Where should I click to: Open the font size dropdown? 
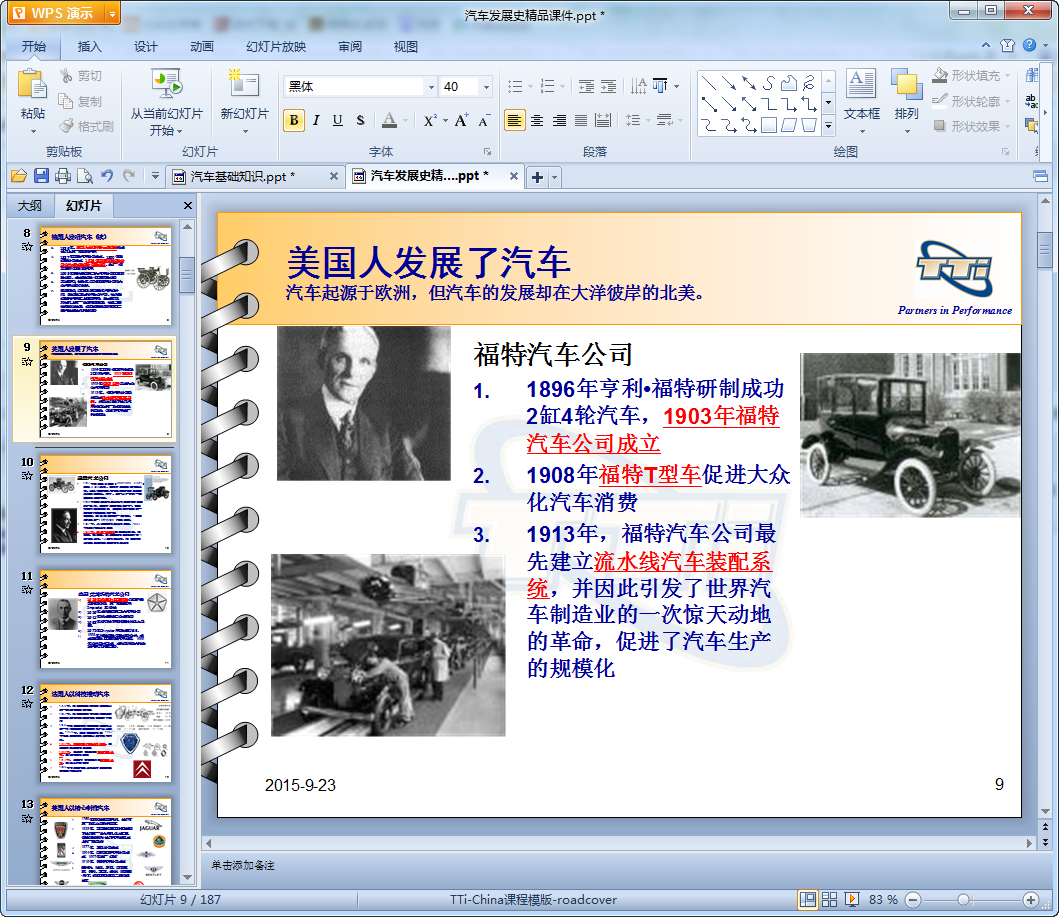[486, 87]
